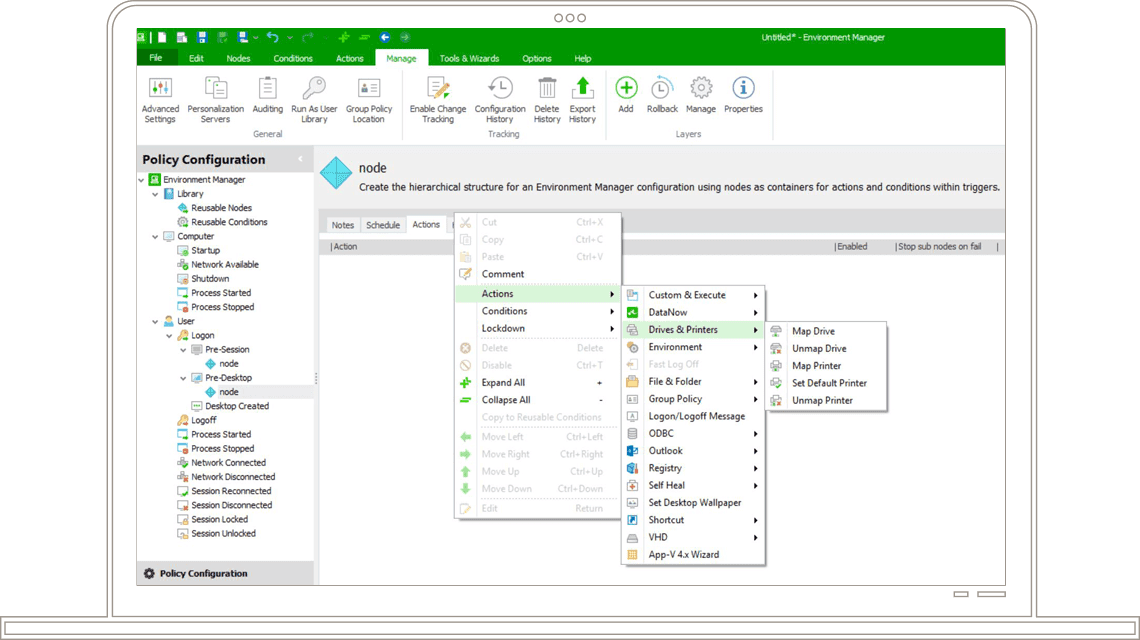Switch to the Schedule tab
The height and width of the screenshot is (640, 1140).
tap(383, 225)
